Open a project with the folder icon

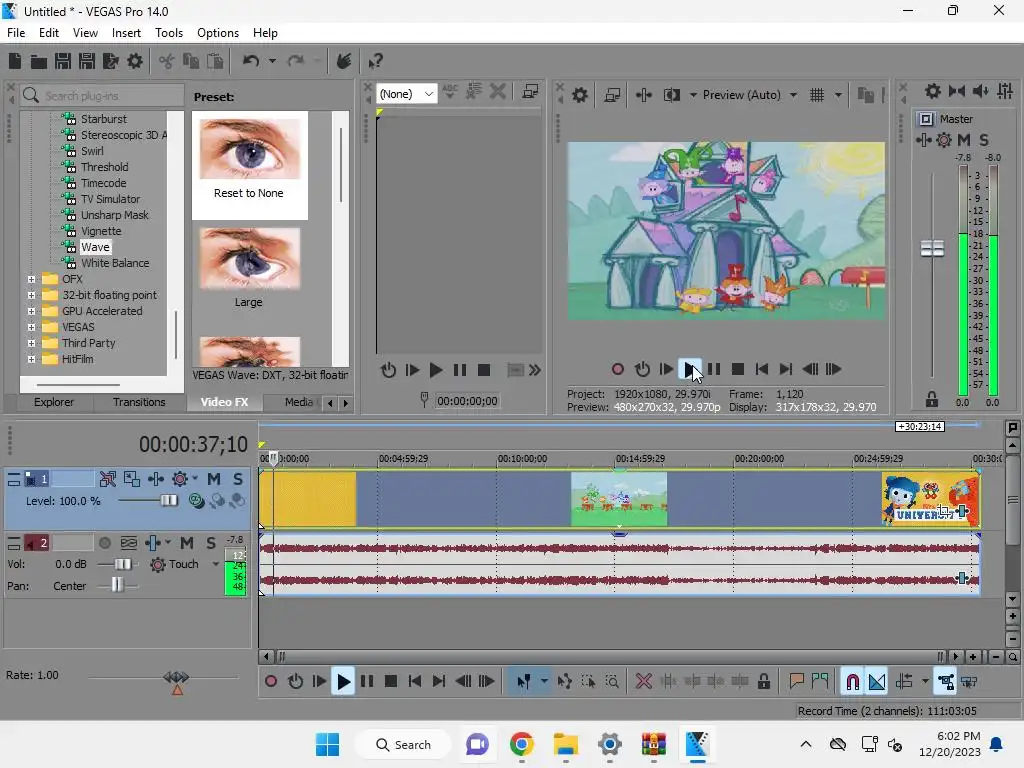(x=39, y=61)
